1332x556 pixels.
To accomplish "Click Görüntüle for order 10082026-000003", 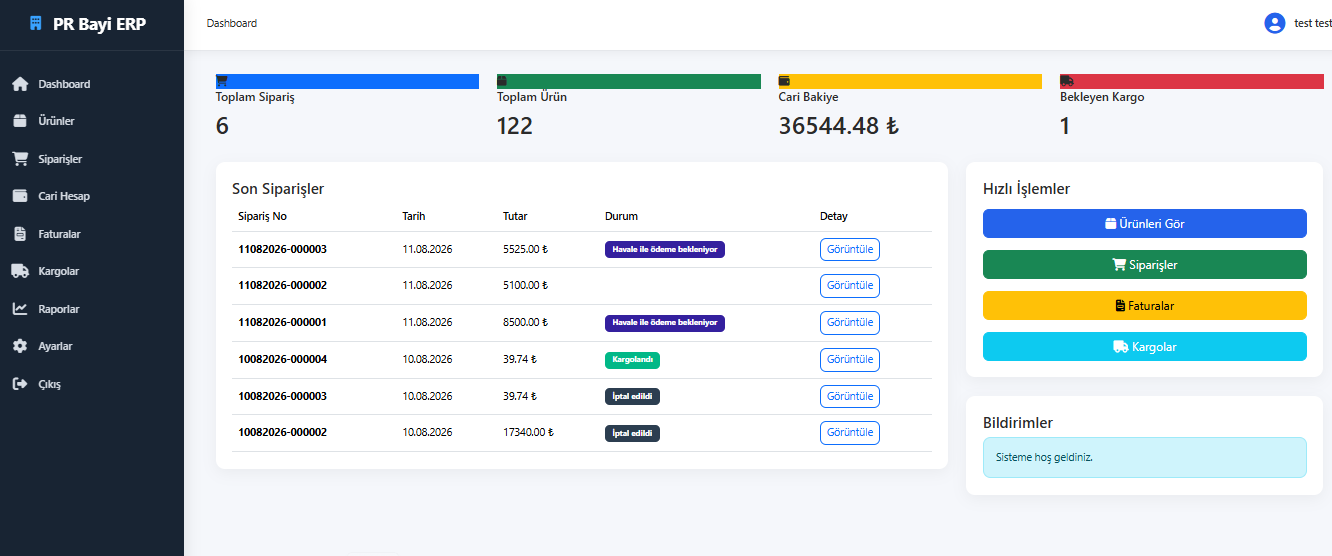I will tap(850, 396).
